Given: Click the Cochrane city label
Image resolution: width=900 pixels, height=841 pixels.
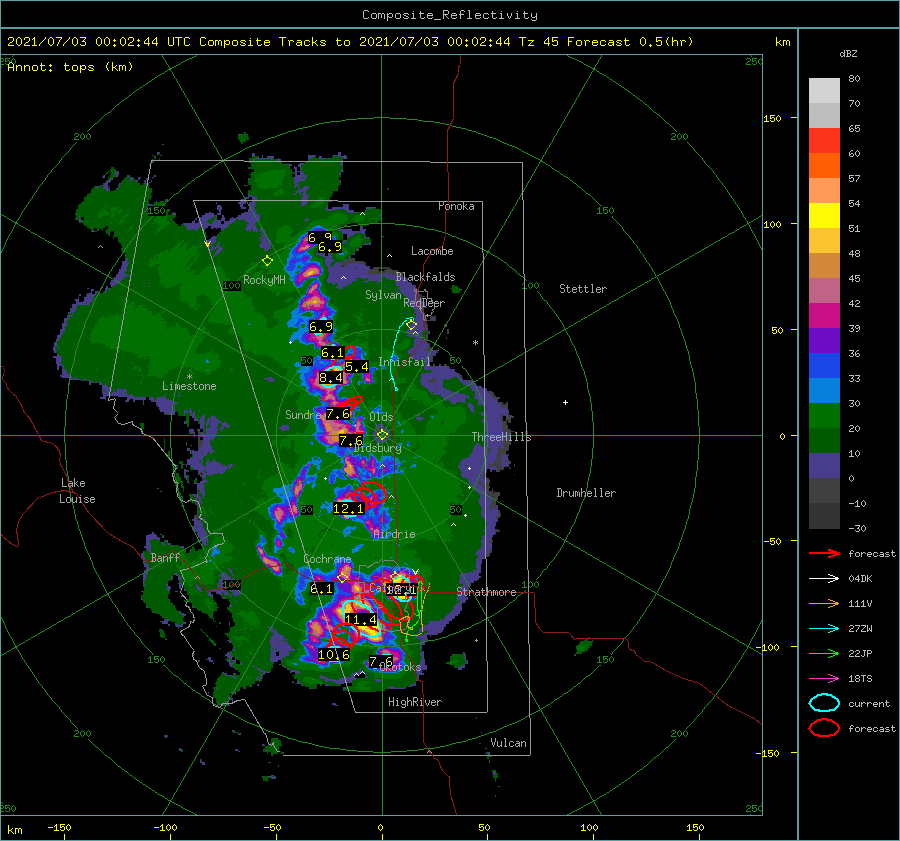Looking at the screenshot, I should pos(327,559).
